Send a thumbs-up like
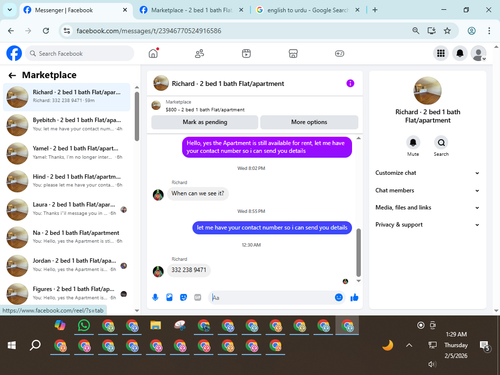The height and width of the screenshot is (375, 500). click(x=354, y=297)
